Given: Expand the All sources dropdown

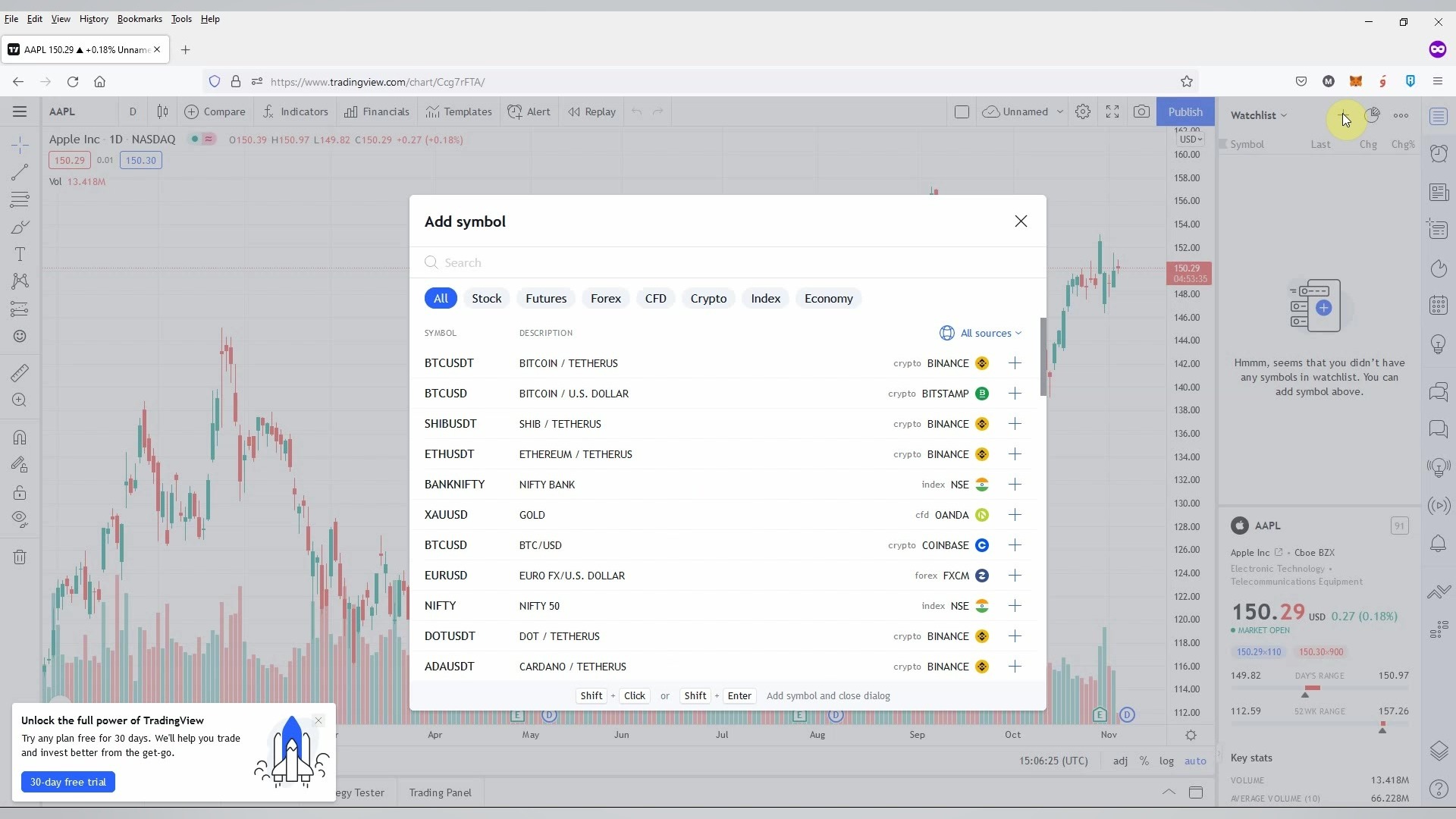Looking at the screenshot, I should 981,333.
